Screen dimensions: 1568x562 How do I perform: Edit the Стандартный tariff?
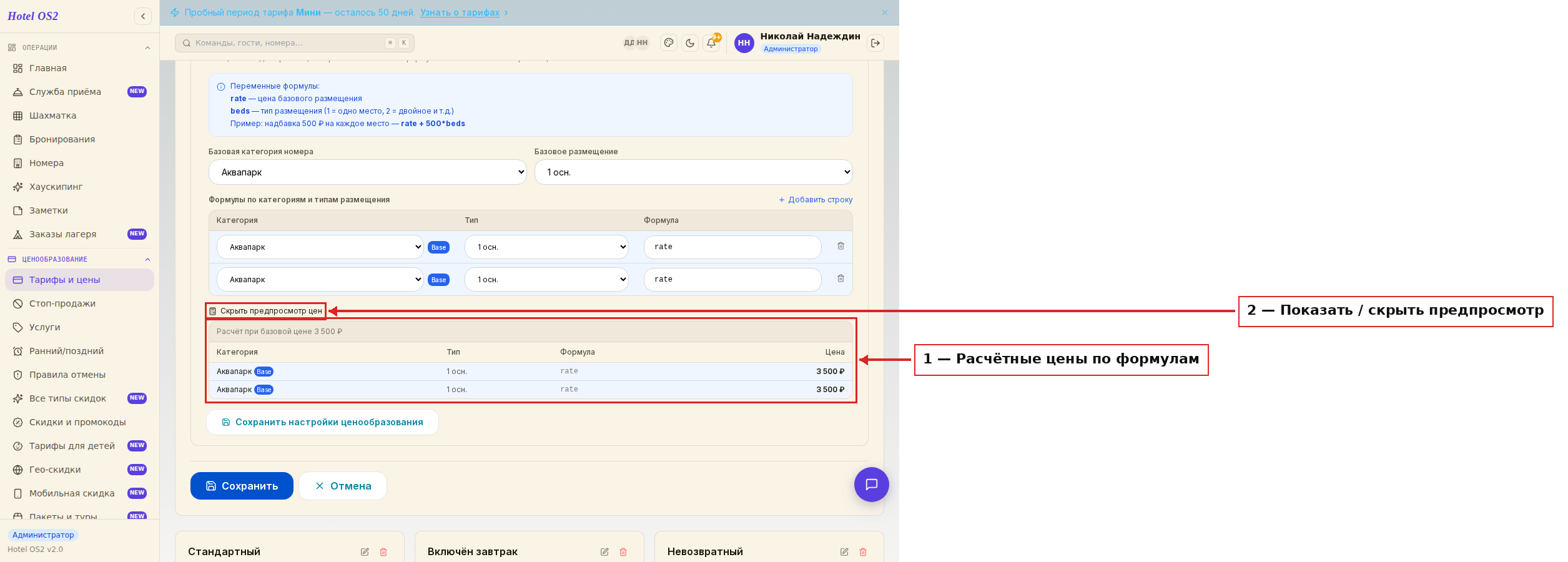pyautogui.click(x=365, y=552)
